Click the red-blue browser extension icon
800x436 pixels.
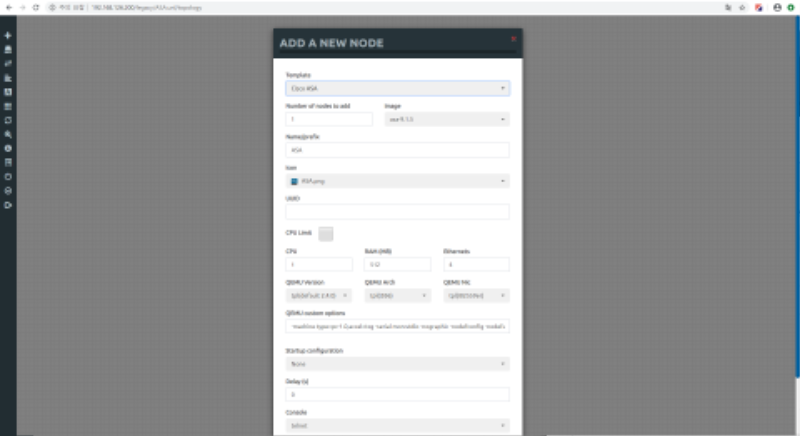point(759,8)
